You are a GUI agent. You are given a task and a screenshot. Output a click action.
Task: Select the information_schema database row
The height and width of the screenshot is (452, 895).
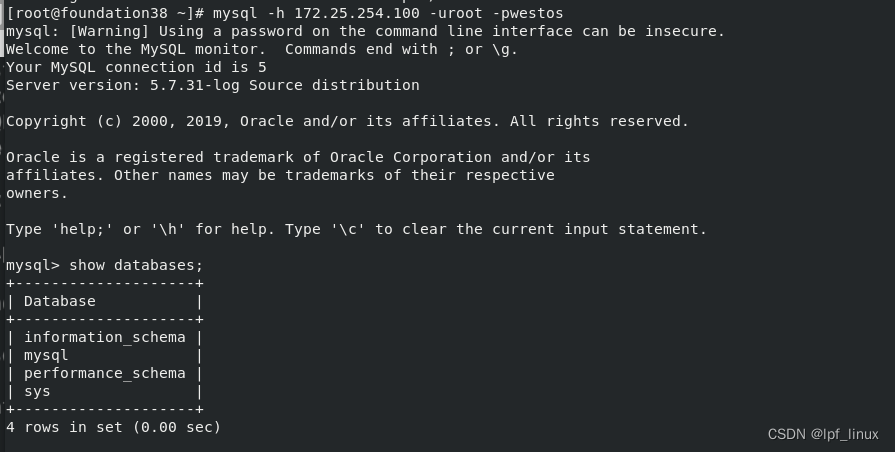(x=105, y=337)
